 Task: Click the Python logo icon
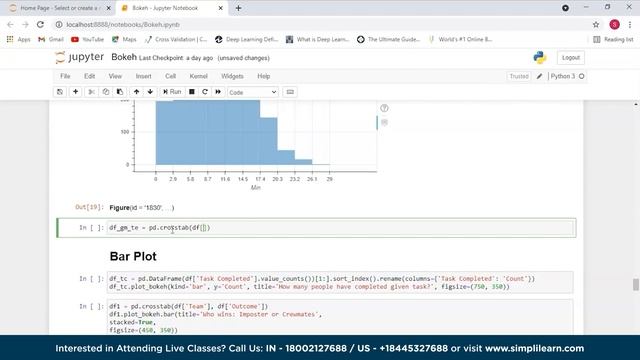[540, 58]
